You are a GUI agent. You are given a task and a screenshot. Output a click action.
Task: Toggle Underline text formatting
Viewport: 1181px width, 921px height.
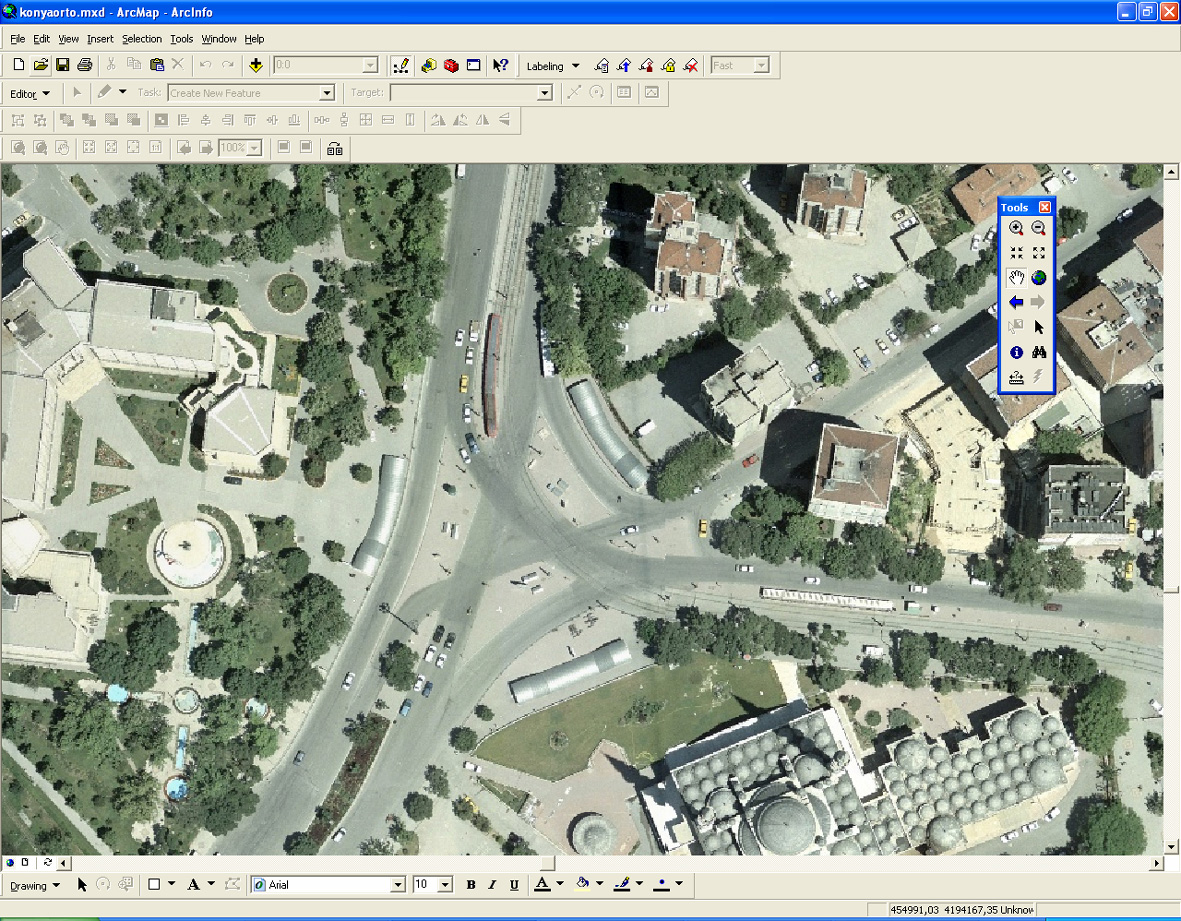(514, 885)
